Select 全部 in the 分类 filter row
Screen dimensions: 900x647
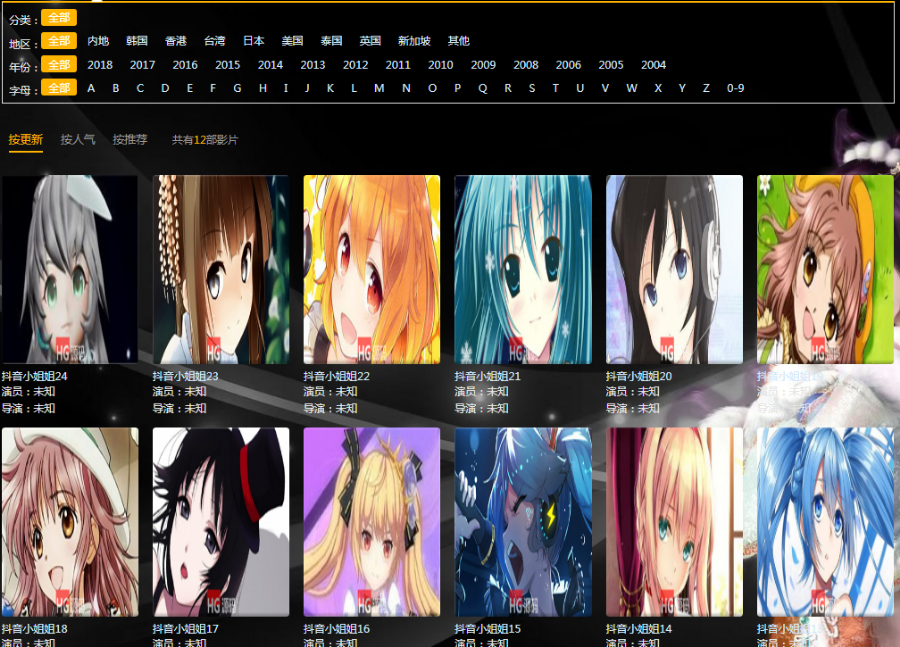59,18
